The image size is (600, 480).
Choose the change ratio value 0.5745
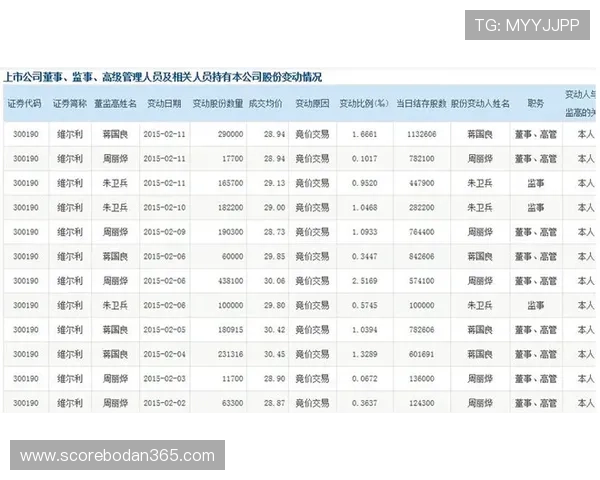tap(364, 306)
